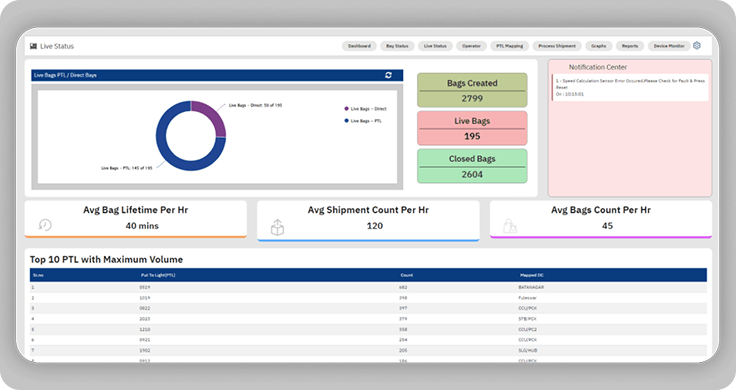Open the Reports tab
This screenshot has height=390, width=736.
pyautogui.click(x=630, y=46)
